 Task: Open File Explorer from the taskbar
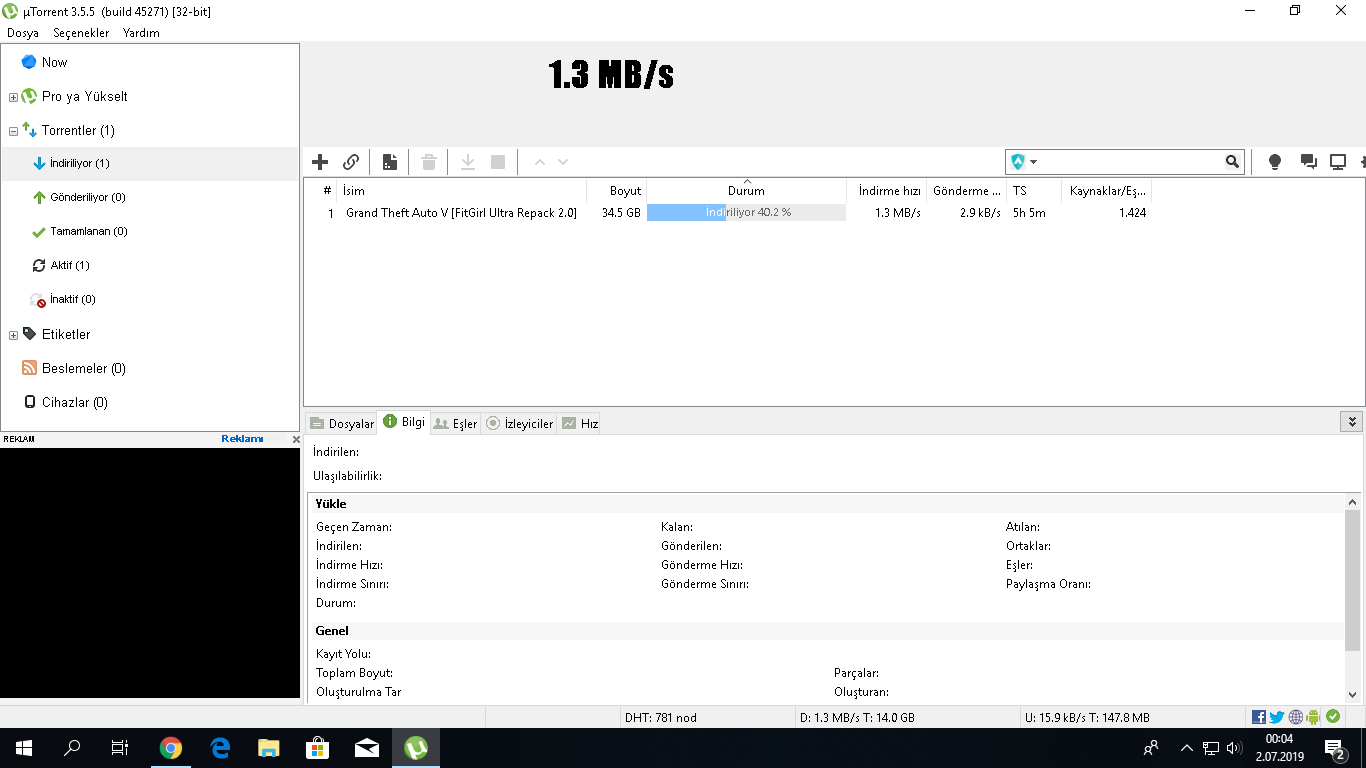coord(269,748)
